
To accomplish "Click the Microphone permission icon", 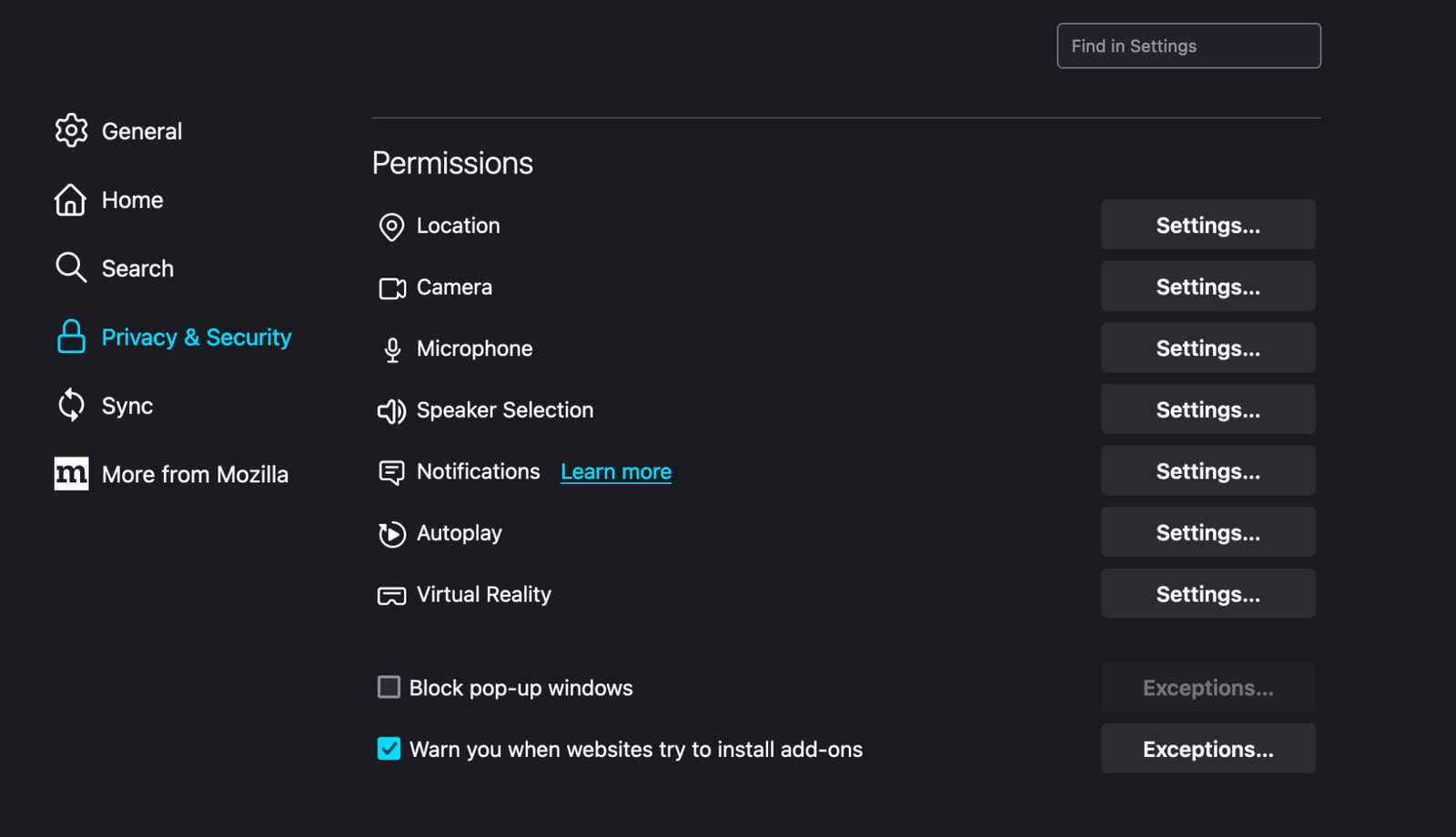I will pos(392,350).
